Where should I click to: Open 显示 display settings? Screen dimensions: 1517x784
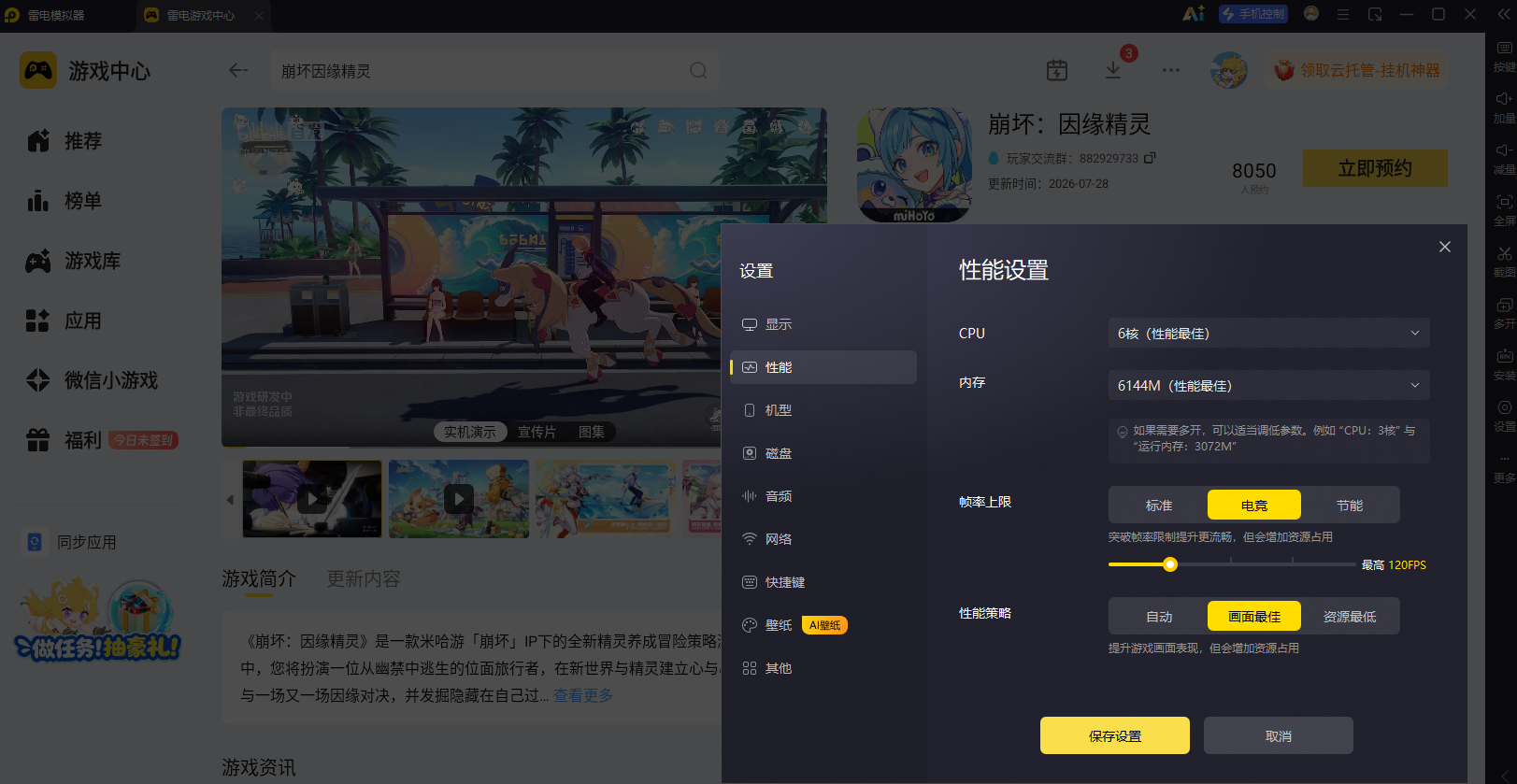click(x=823, y=324)
